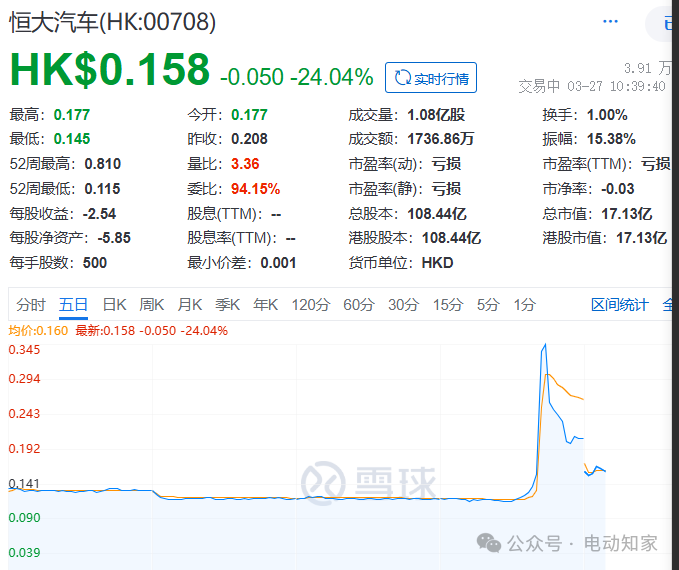This screenshot has height=570, width=679.
Task: Click the 昨收 value 0.208
Action: (x=249, y=139)
